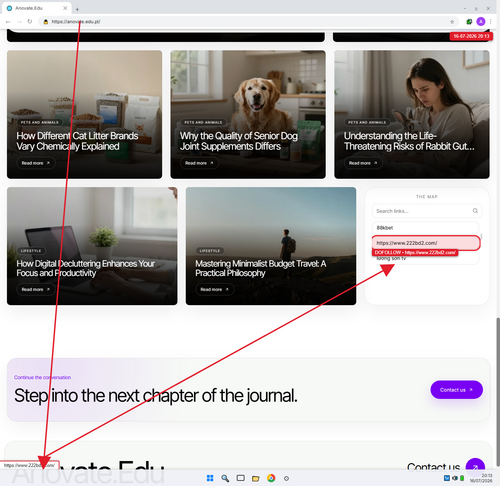The image size is (500, 486).
Task: Click Pets and Animals tag on dog card
Action: point(203,122)
